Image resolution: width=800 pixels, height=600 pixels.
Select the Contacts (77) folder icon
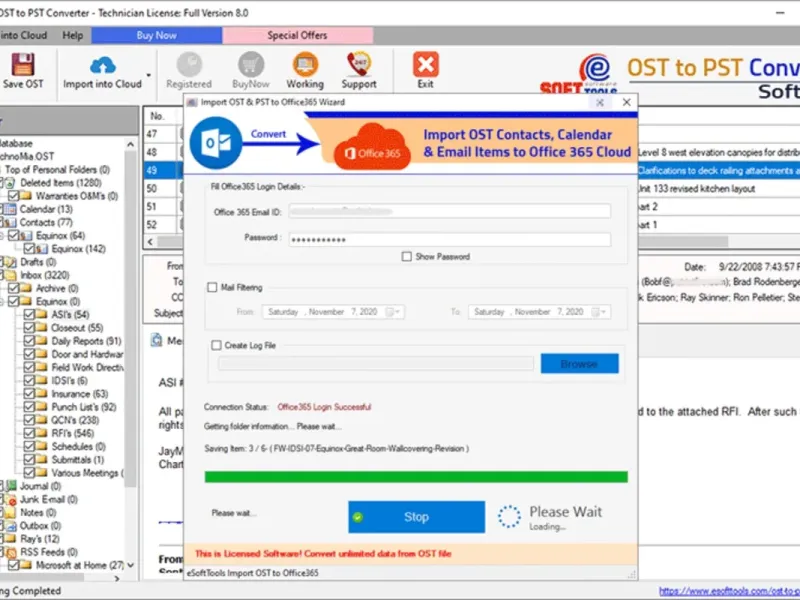(10, 222)
